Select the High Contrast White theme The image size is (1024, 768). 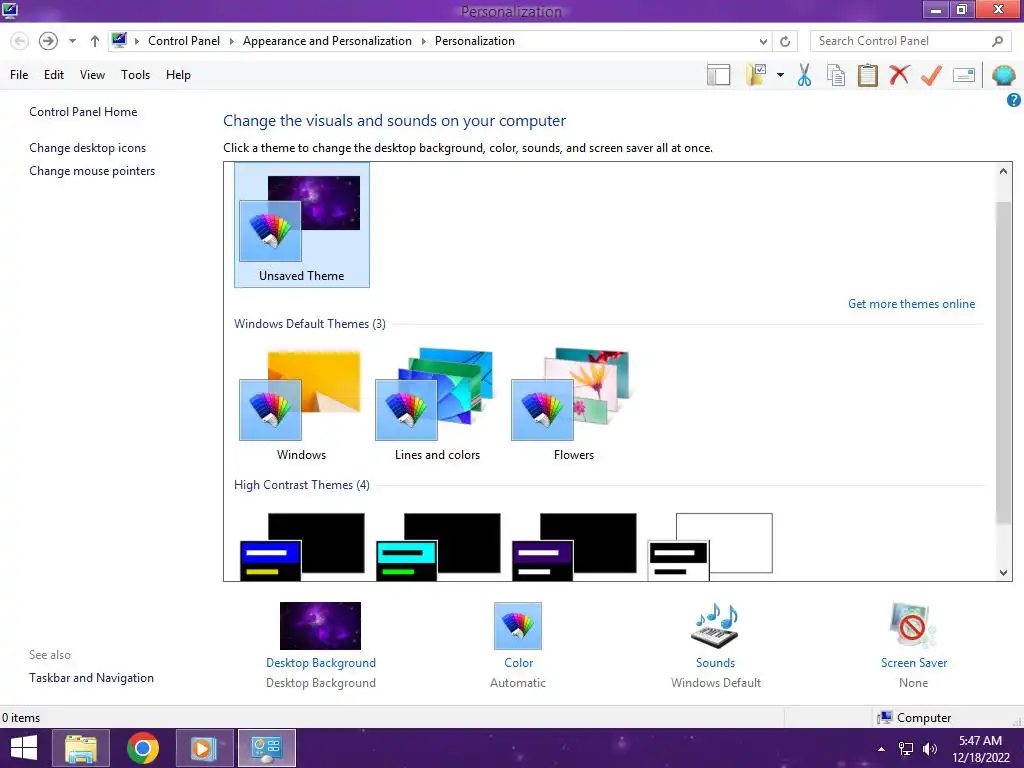710,547
